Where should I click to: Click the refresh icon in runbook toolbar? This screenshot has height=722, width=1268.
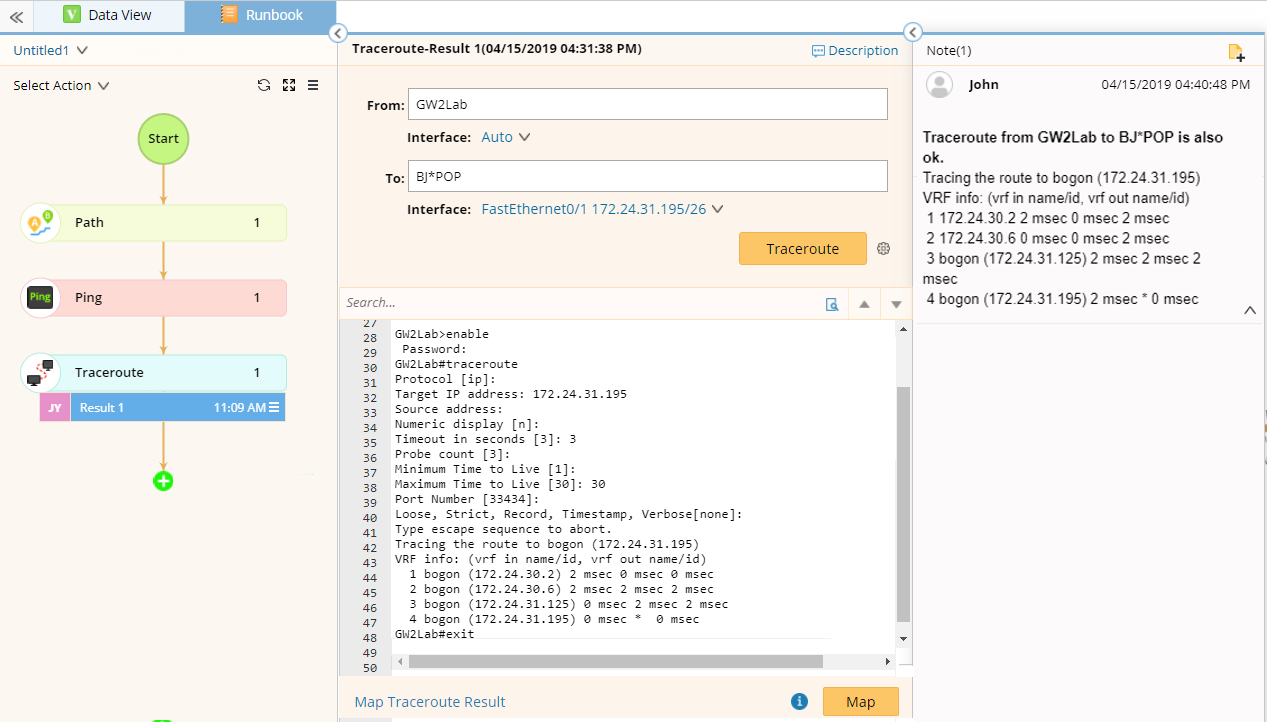tap(264, 86)
